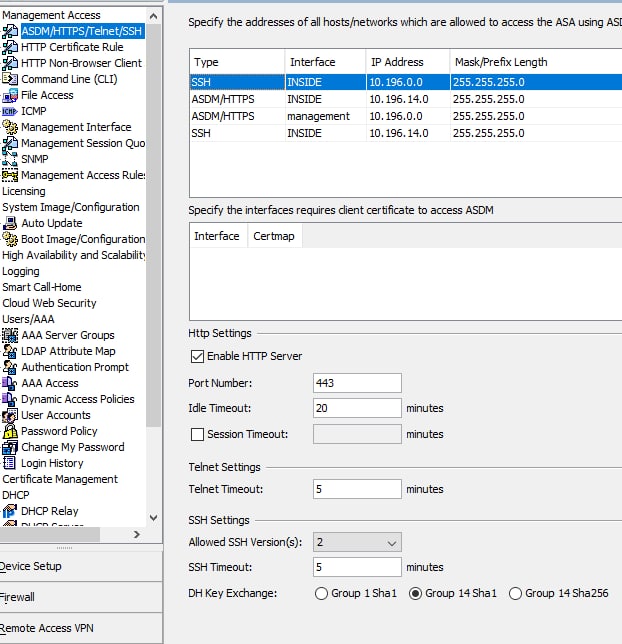Click the HTTP Certificate Rule icon

pyautogui.click(x=10, y=47)
